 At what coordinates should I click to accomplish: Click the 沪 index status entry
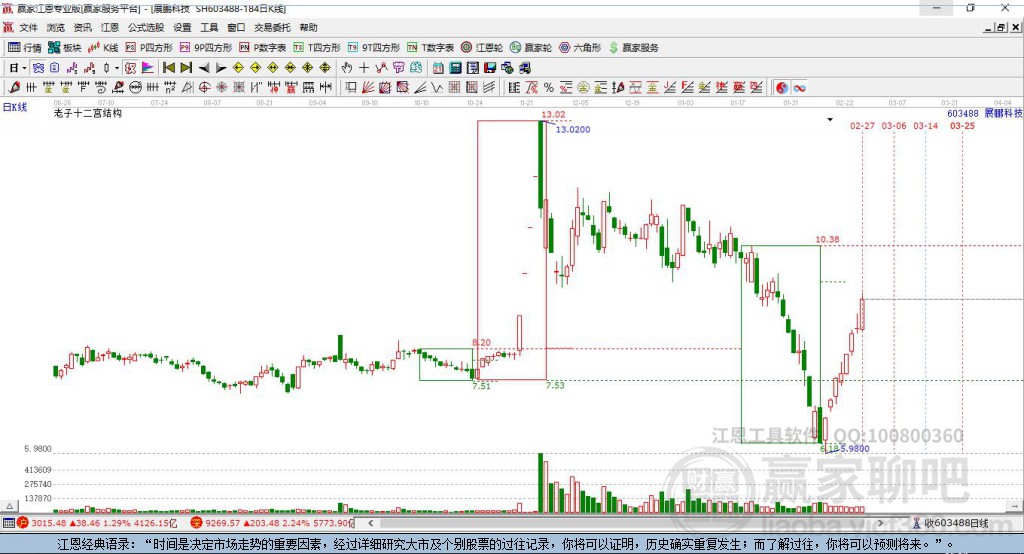(x=97, y=523)
